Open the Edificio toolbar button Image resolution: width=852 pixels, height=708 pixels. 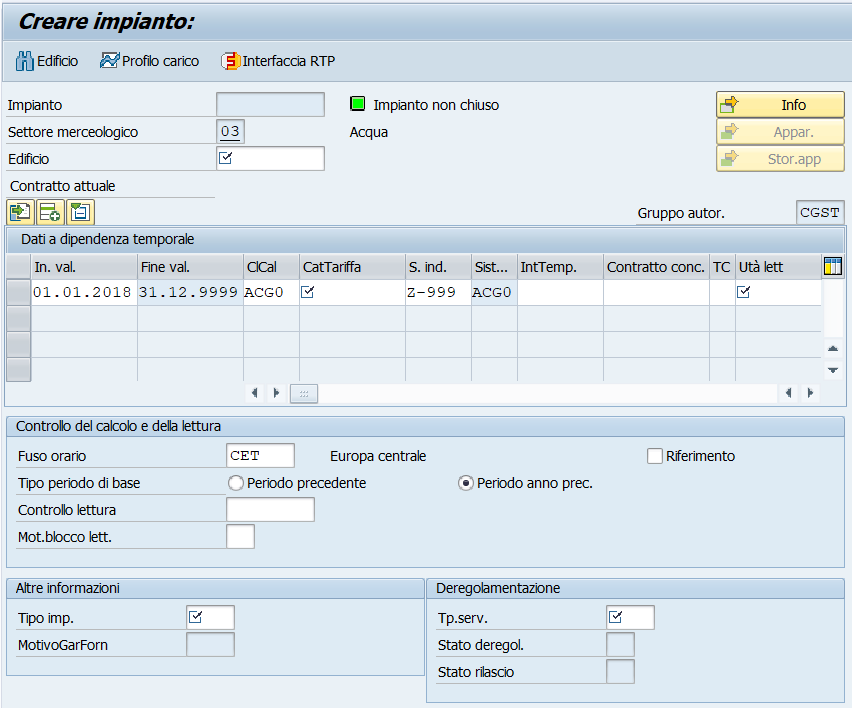pyautogui.click(x=47, y=61)
